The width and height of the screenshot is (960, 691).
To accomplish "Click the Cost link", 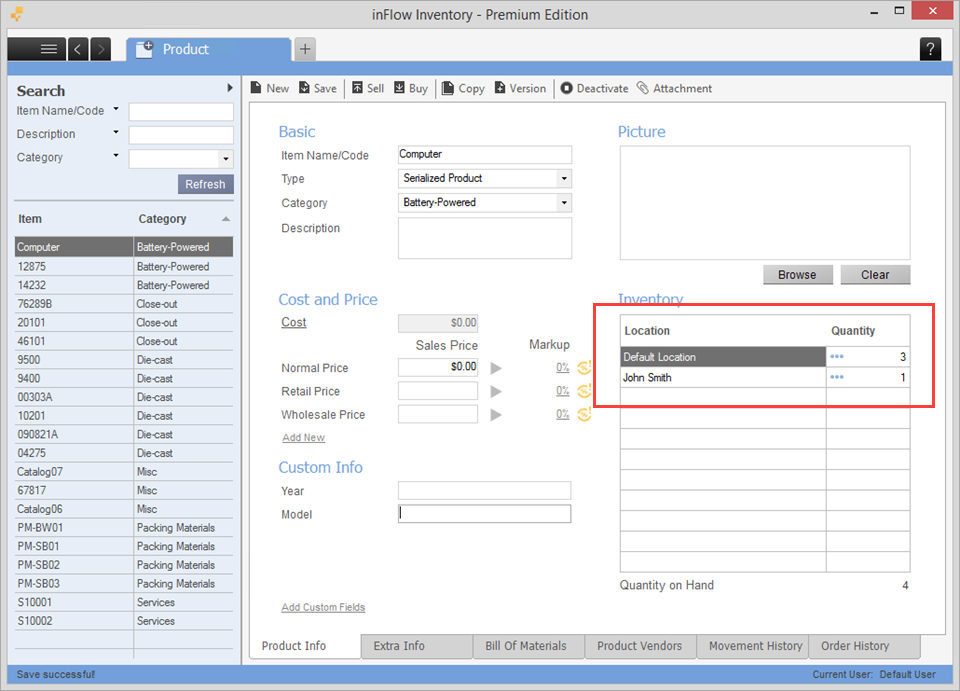I will 294,323.
